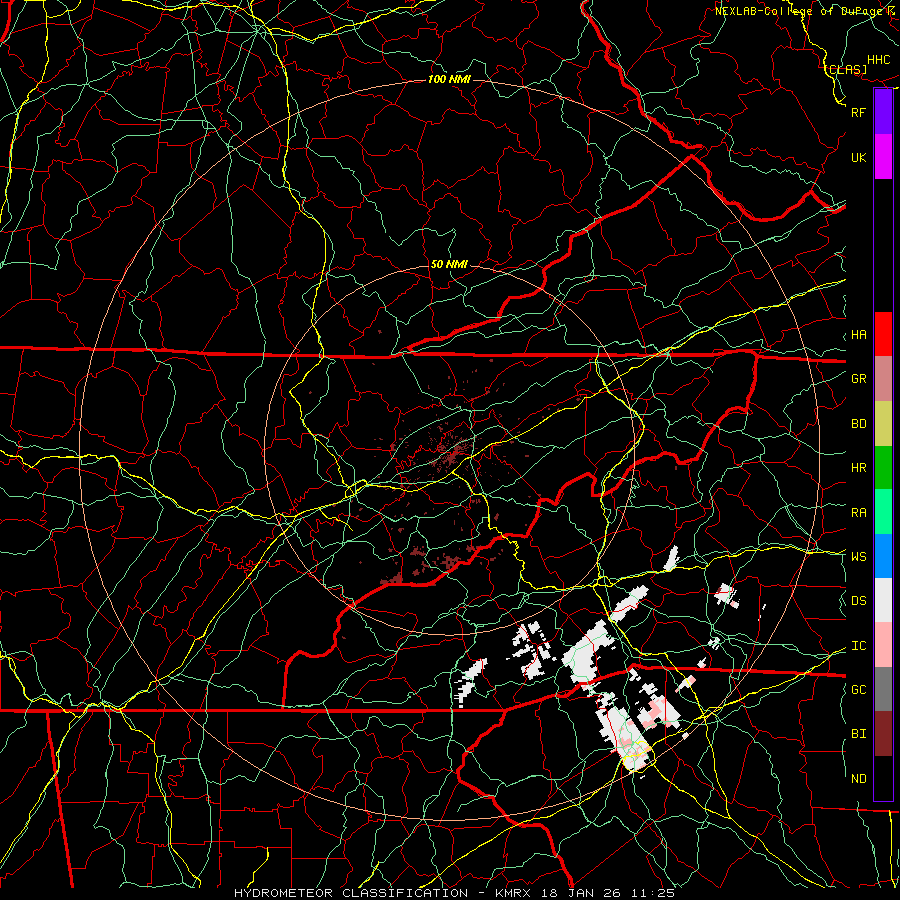Click the WS blue legend swatch
This screenshot has height=900, width=900.
pyautogui.click(x=883, y=556)
